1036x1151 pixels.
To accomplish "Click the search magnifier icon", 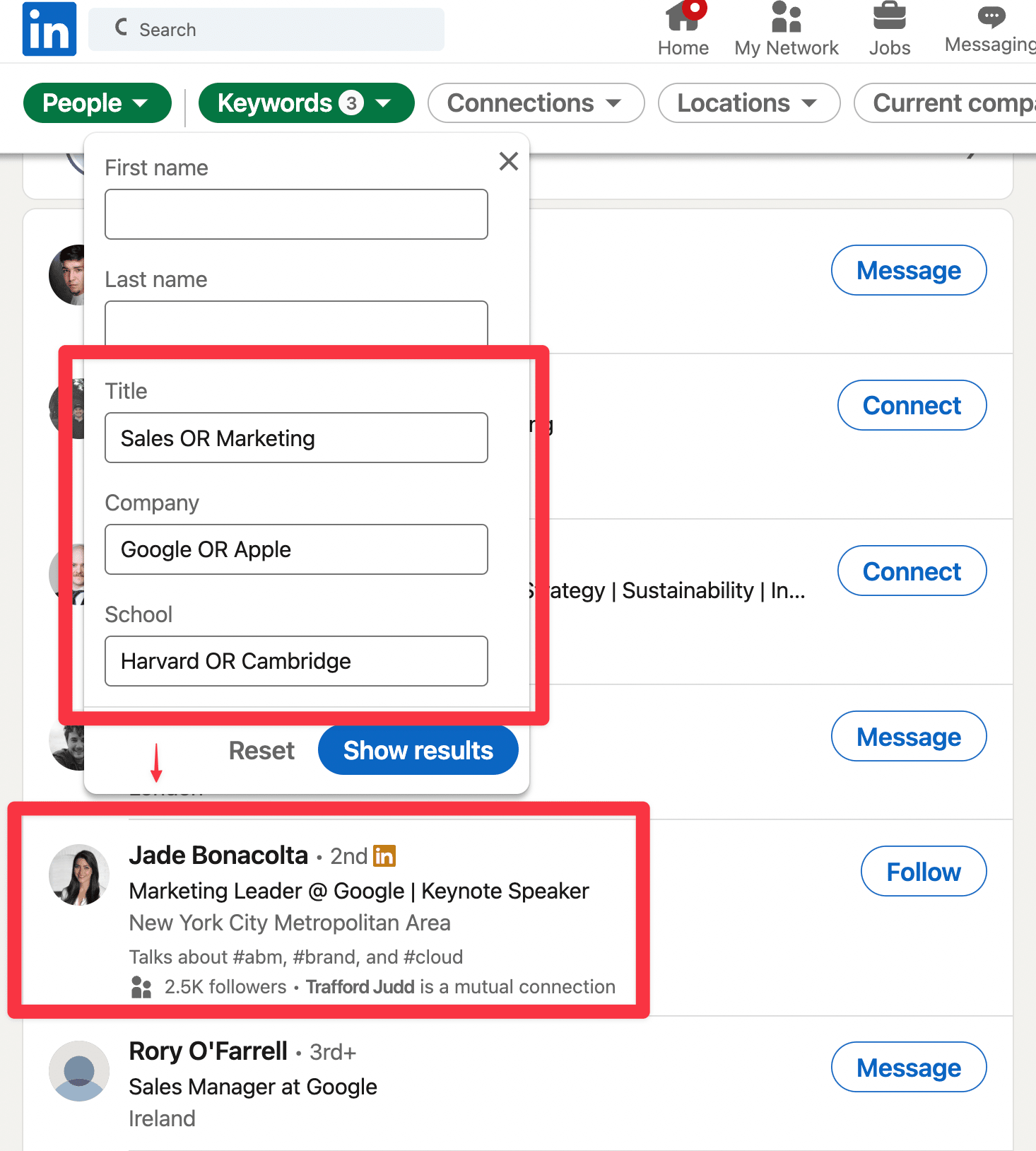I will 120,27.
